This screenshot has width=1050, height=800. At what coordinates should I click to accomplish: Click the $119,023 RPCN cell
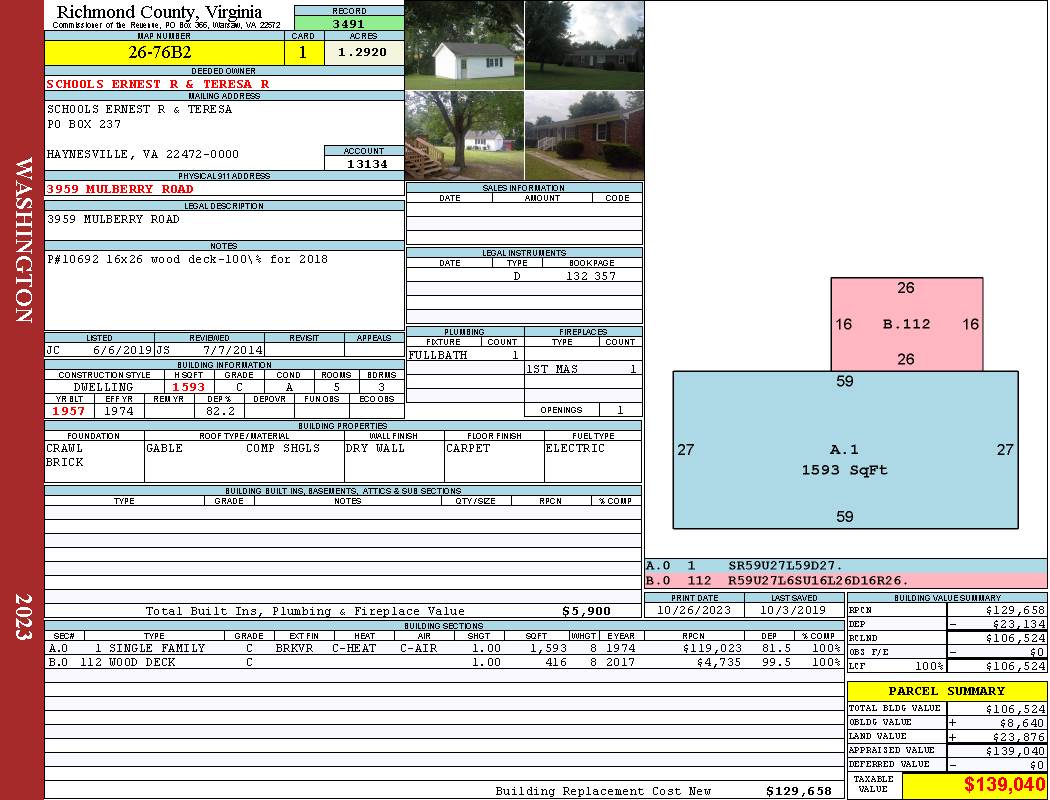712,648
